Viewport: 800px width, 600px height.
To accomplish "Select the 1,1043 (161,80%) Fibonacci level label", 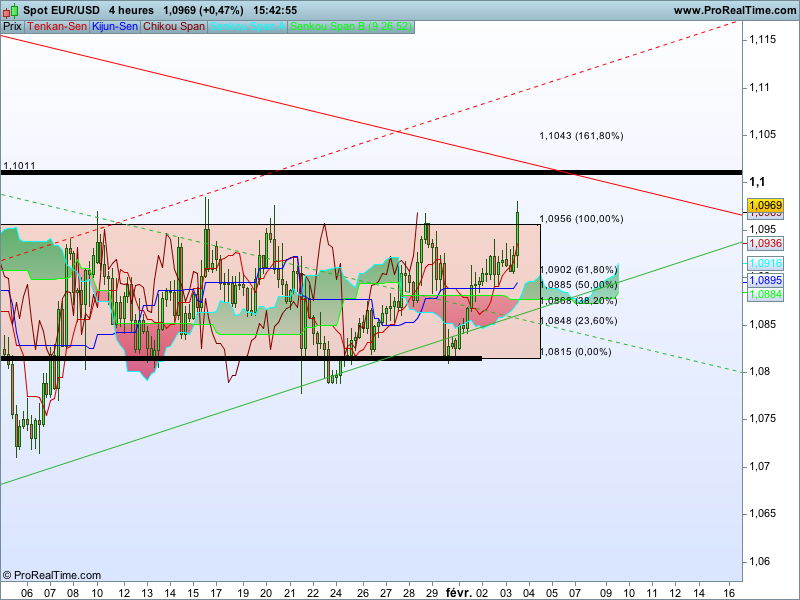I will (581, 135).
